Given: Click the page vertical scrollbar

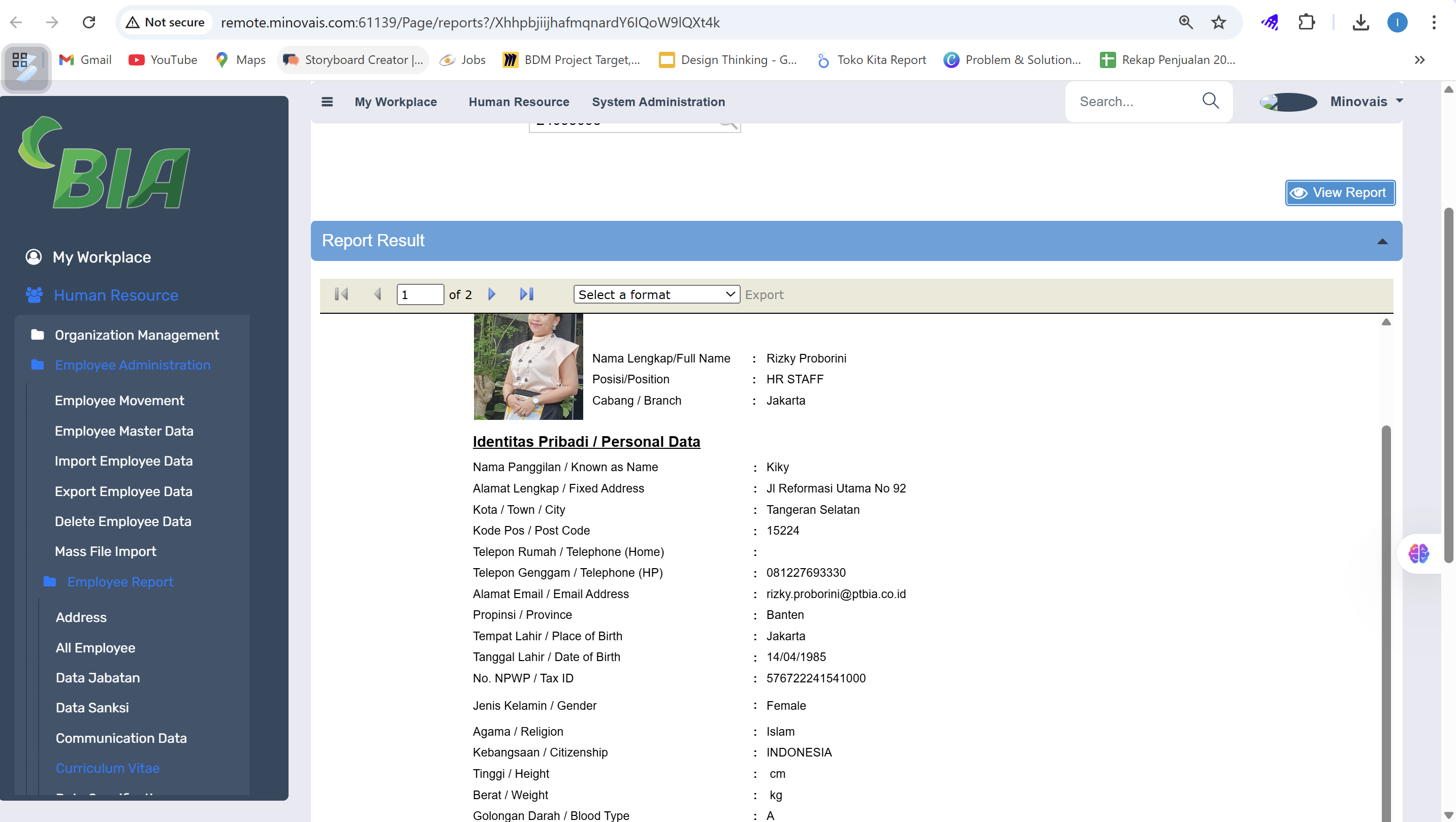Looking at the screenshot, I should pyautogui.click(x=1448, y=384).
